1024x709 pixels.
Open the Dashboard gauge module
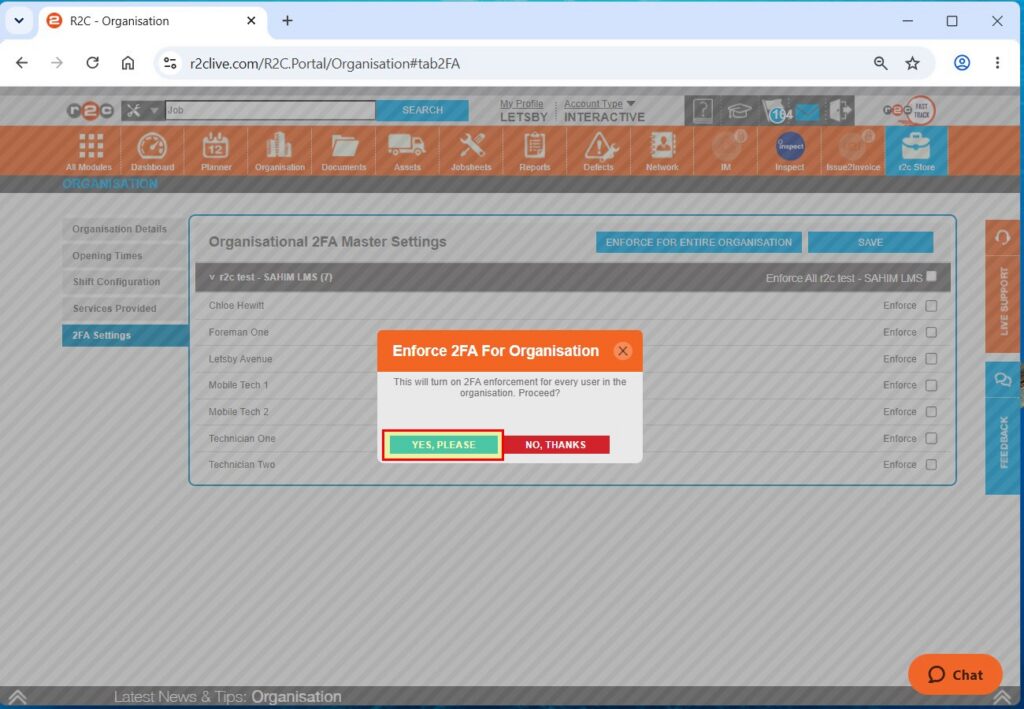(152, 151)
